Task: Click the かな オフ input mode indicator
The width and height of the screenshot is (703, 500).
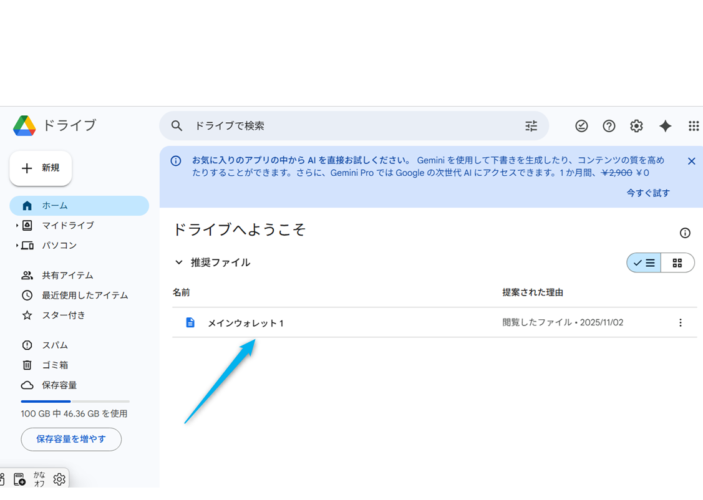Action: pyautogui.click(x=39, y=479)
